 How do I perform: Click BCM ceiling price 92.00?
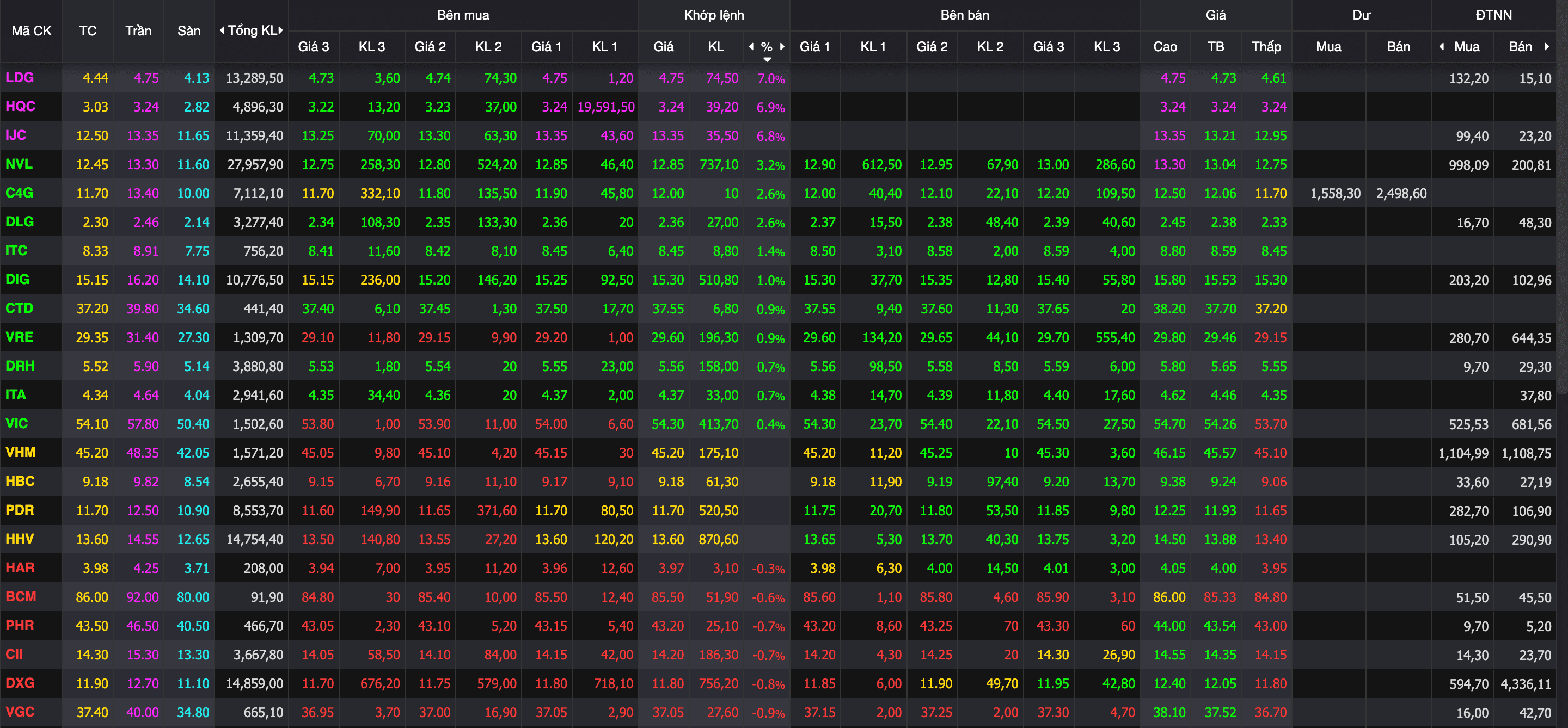143,597
